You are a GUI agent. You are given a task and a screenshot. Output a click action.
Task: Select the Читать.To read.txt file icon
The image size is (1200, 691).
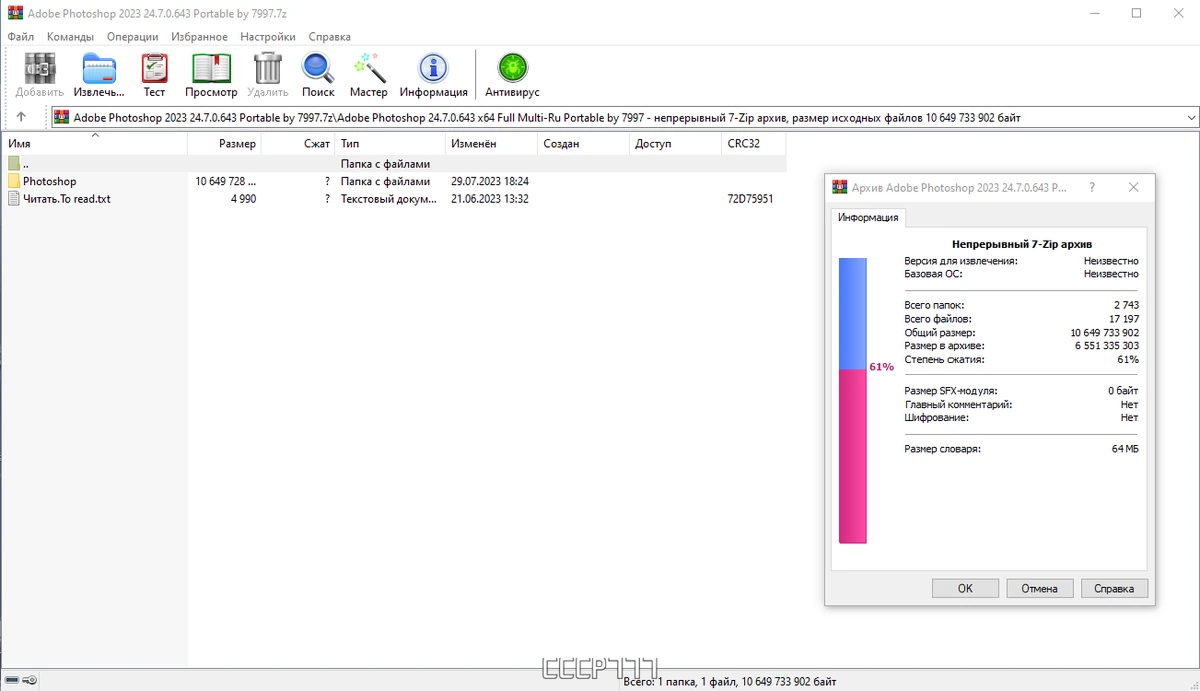click(x=14, y=199)
